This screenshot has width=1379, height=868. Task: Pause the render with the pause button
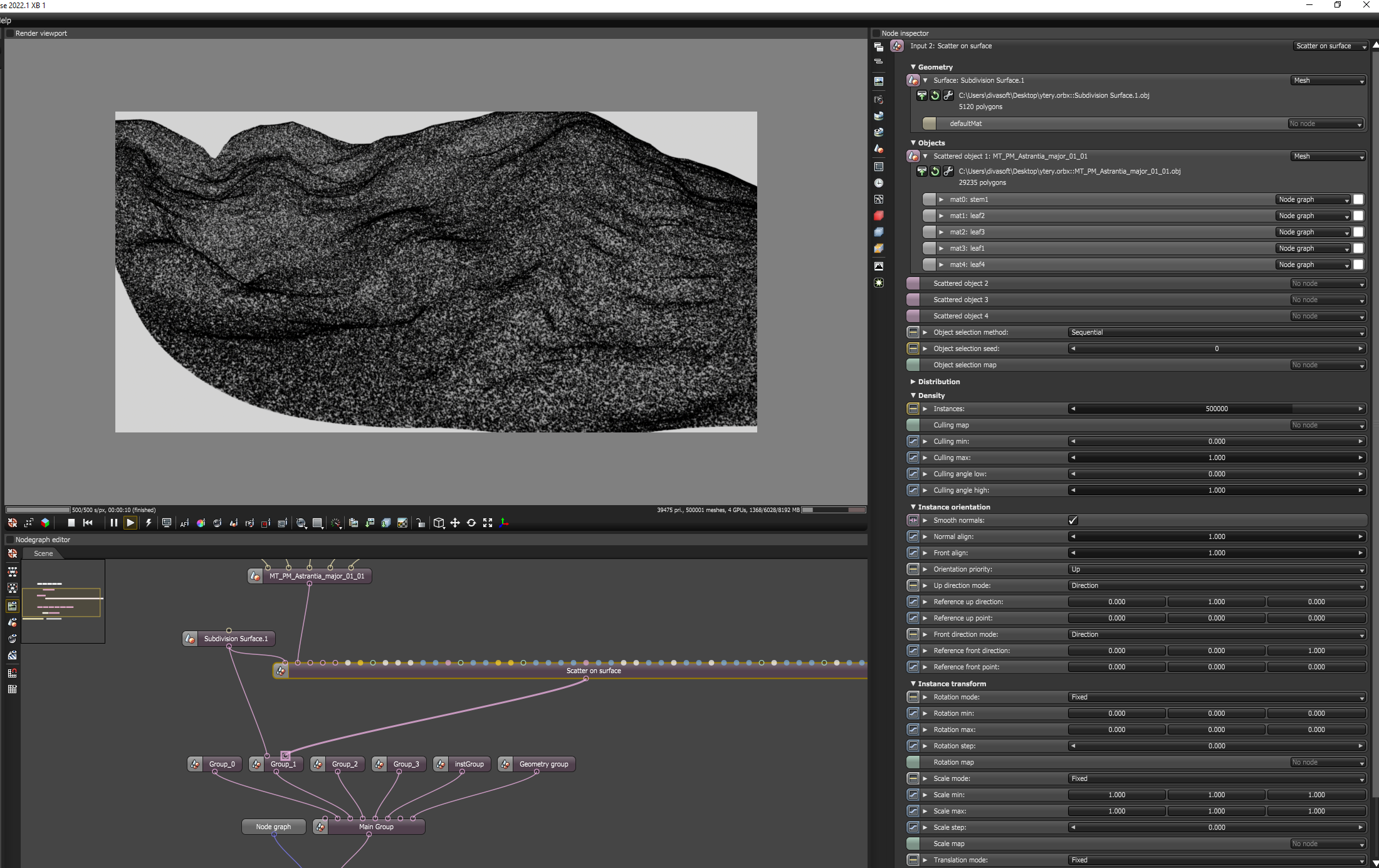pos(113,523)
